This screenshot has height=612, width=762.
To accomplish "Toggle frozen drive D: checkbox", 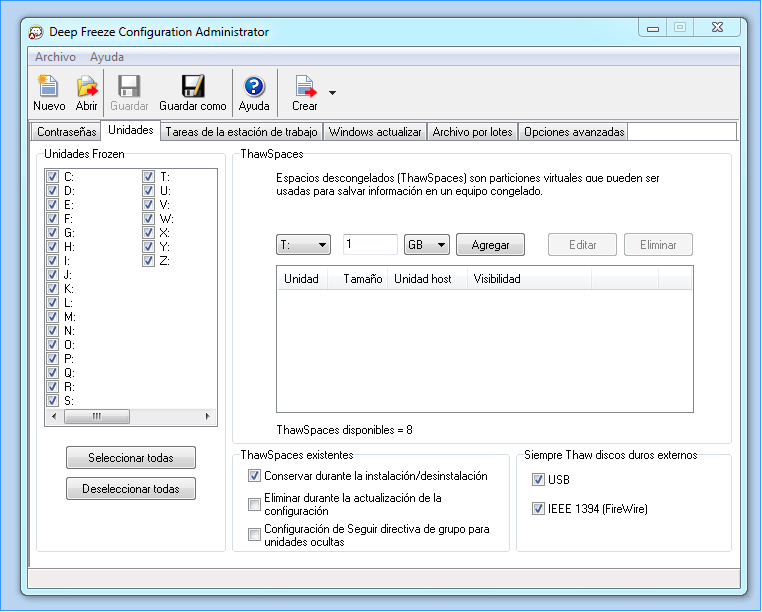I will (52, 191).
